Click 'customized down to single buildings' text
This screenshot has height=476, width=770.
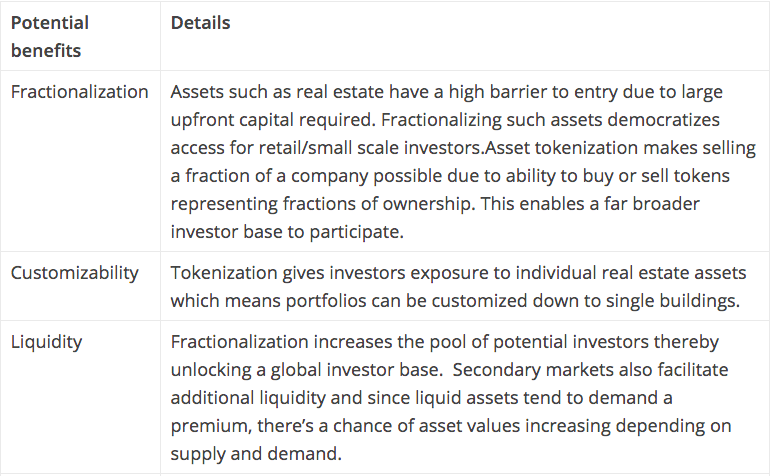[x=585, y=301]
